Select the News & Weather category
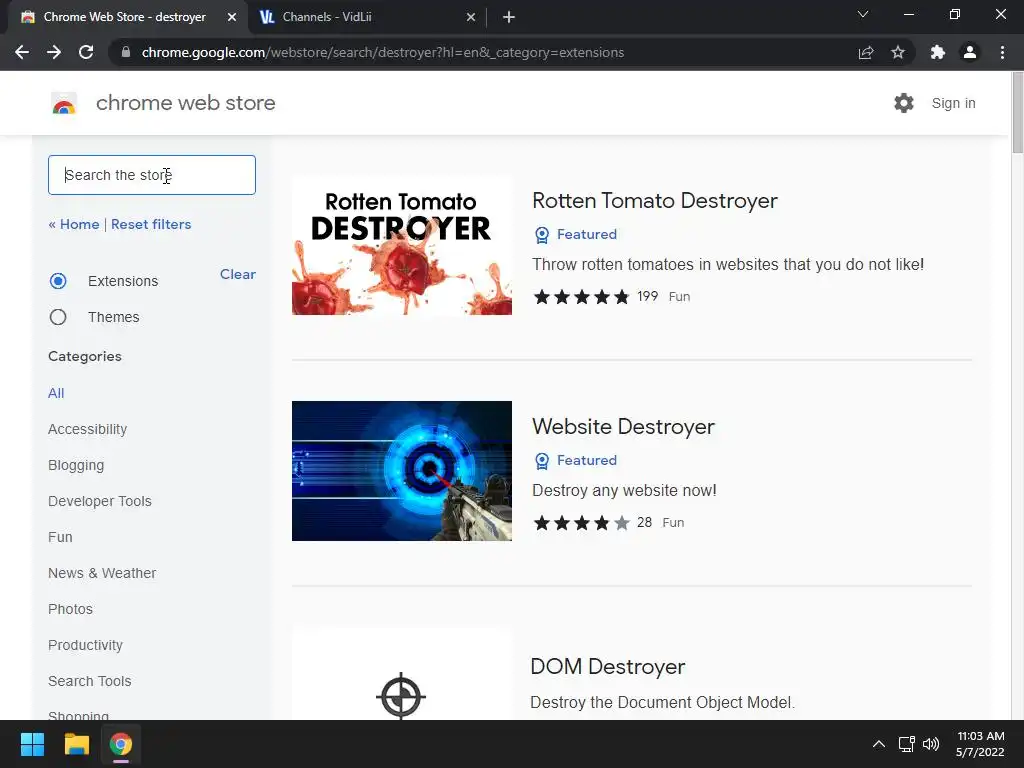This screenshot has height=768, width=1024. [102, 573]
